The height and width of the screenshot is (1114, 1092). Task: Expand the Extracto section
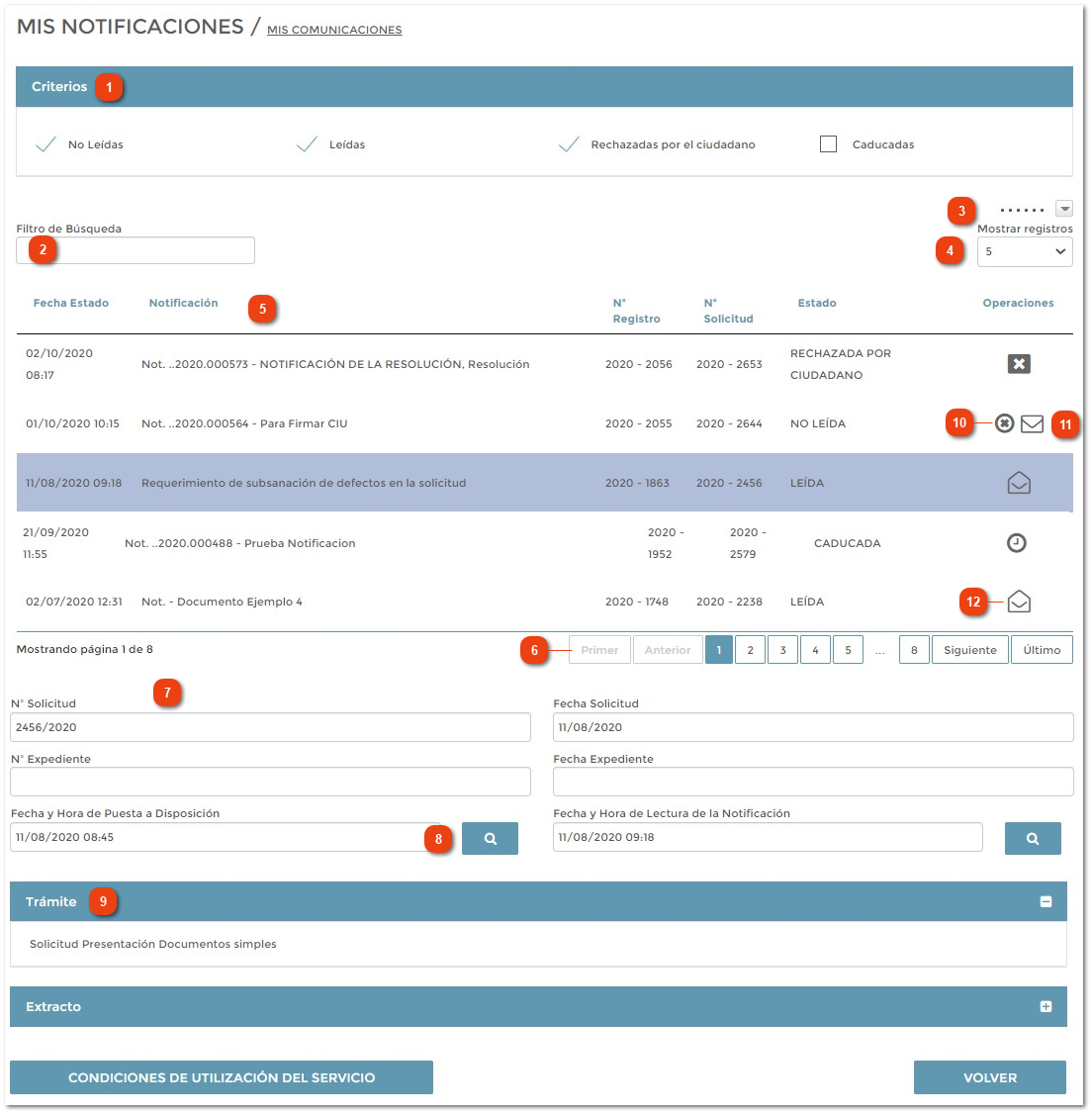pos(1045,1006)
